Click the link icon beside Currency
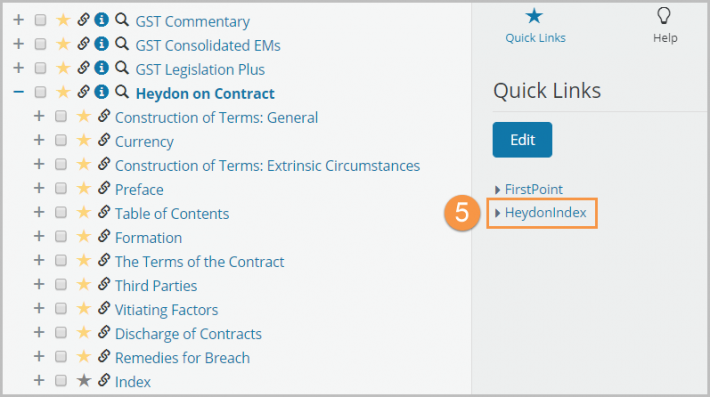Screen dimensions: 710x397 (104, 140)
